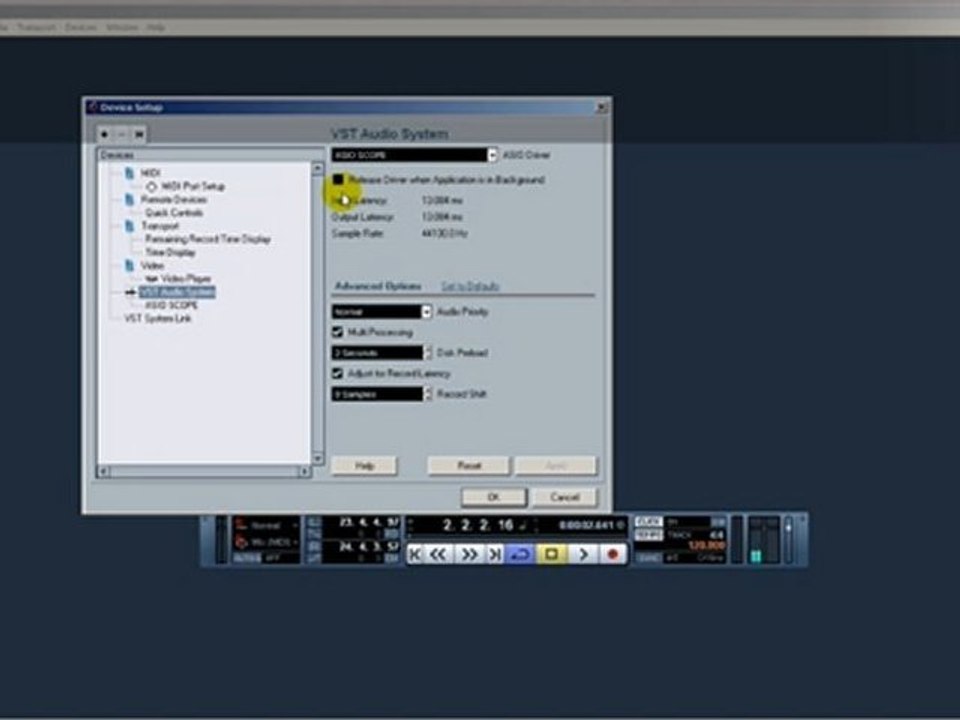Select Remaining Record Time Display entry
The width and height of the screenshot is (960, 720).
pyautogui.click(x=208, y=239)
